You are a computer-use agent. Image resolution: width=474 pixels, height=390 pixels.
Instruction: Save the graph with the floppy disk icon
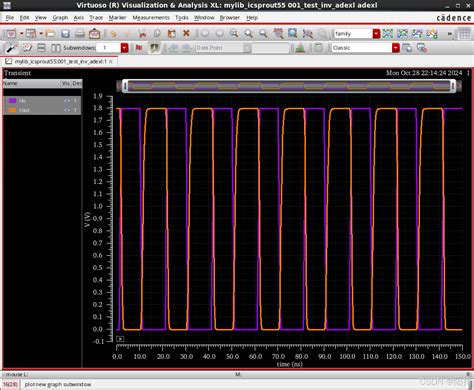point(65,33)
